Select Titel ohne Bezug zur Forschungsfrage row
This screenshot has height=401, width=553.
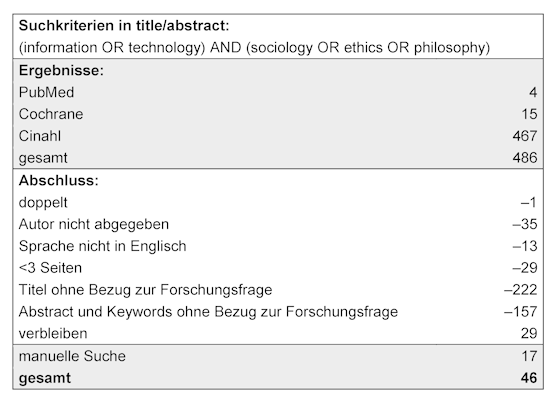tap(278, 290)
